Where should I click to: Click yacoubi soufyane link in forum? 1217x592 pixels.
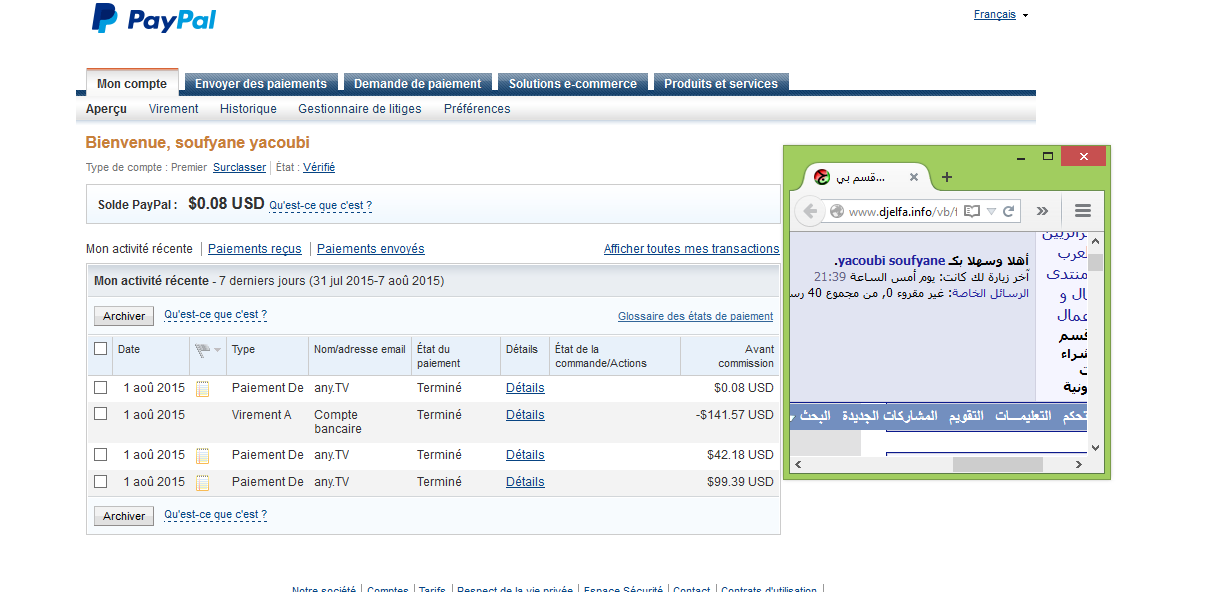coord(891,261)
